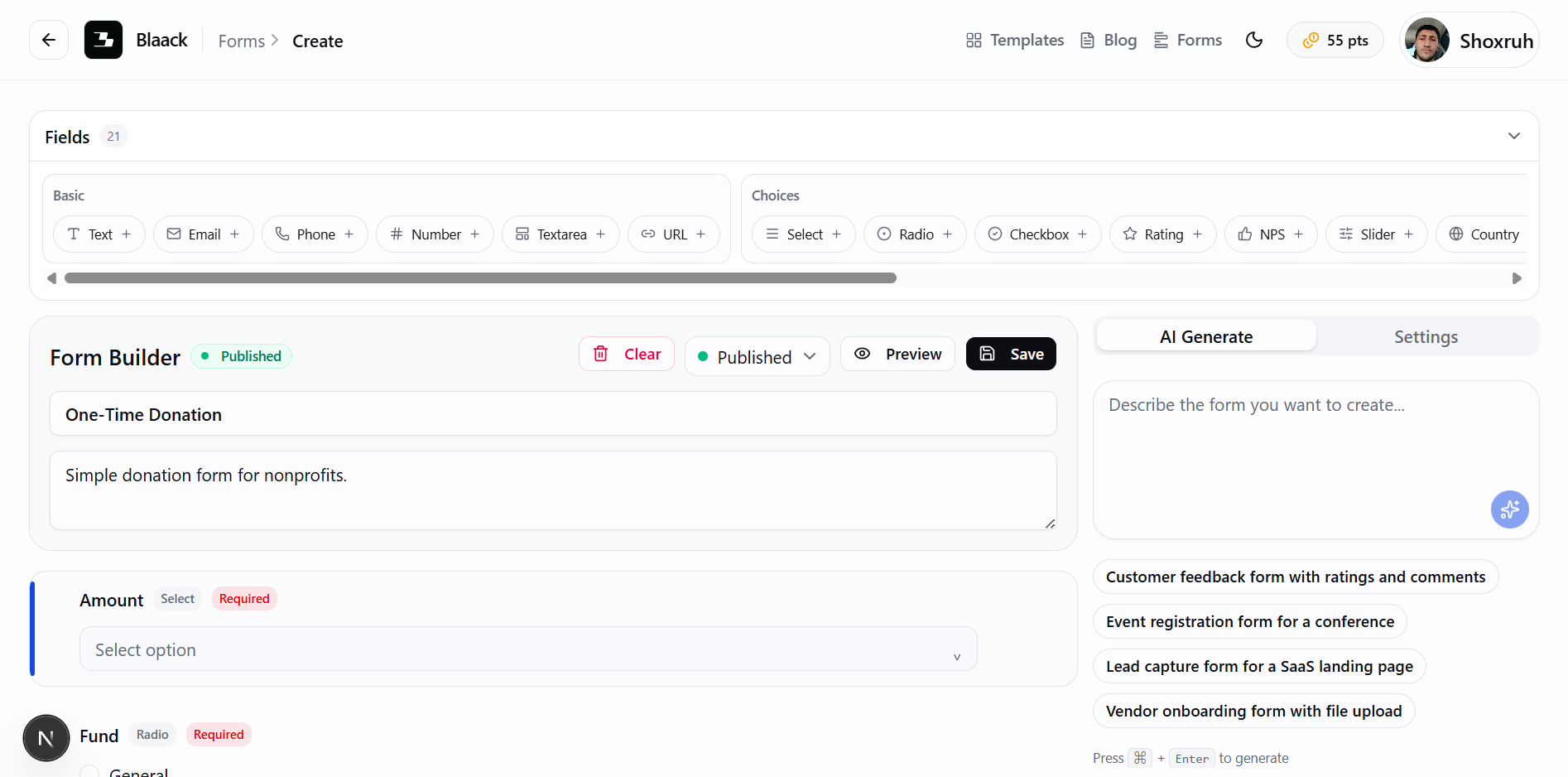This screenshot has height=777, width=1568.
Task: Click the Phone handset icon
Action: point(282,234)
